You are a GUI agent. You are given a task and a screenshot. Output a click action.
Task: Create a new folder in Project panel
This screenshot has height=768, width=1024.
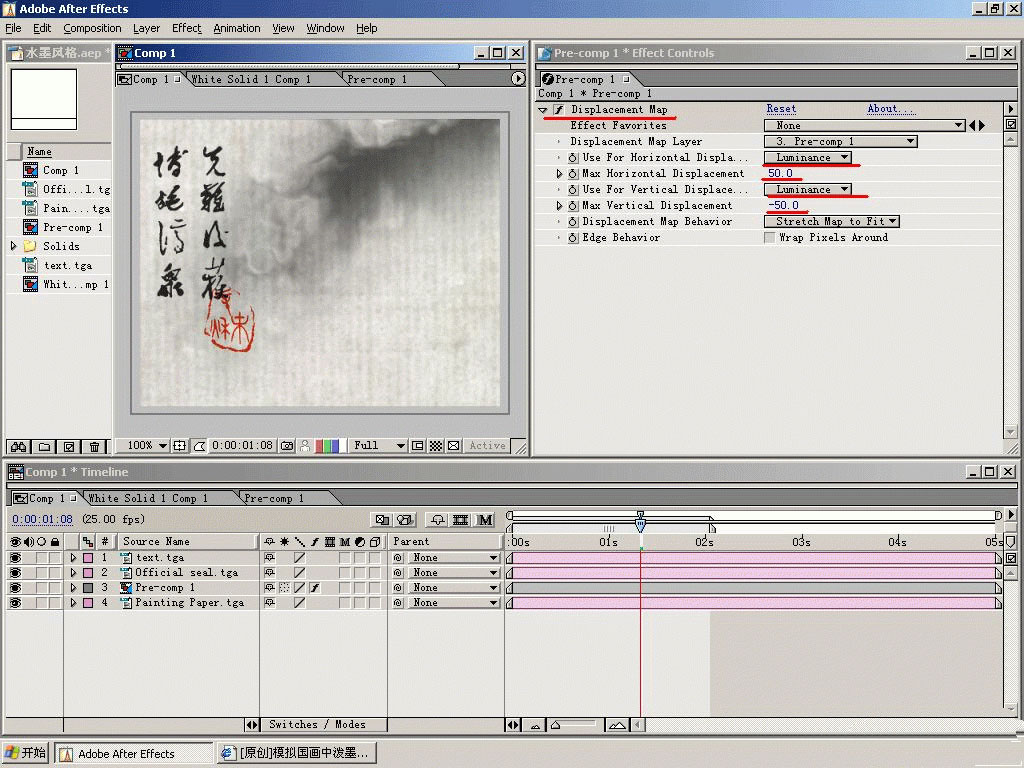(44, 447)
